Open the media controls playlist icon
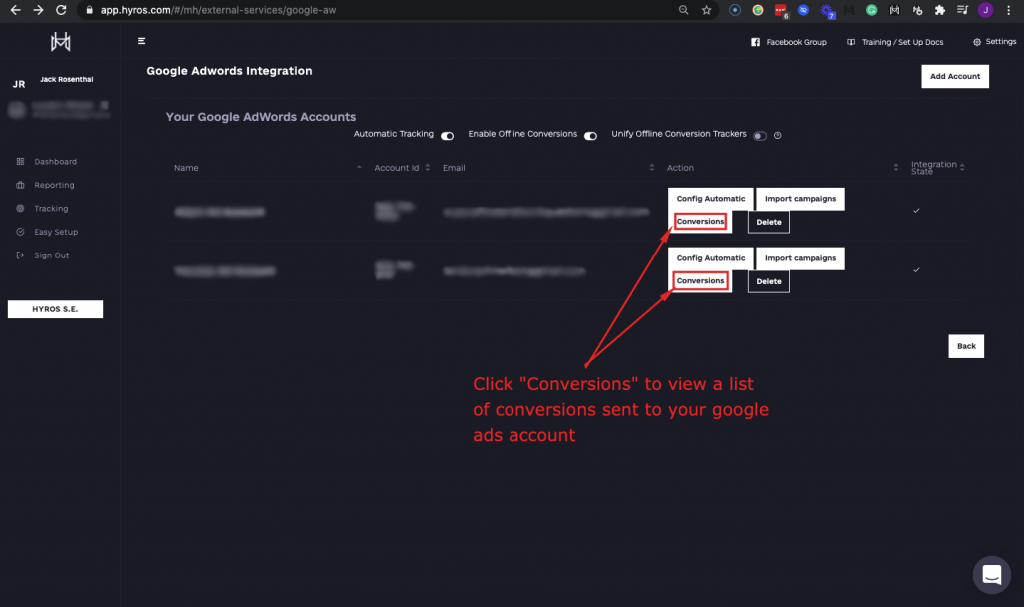This screenshot has width=1024, height=607. click(x=962, y=10)
